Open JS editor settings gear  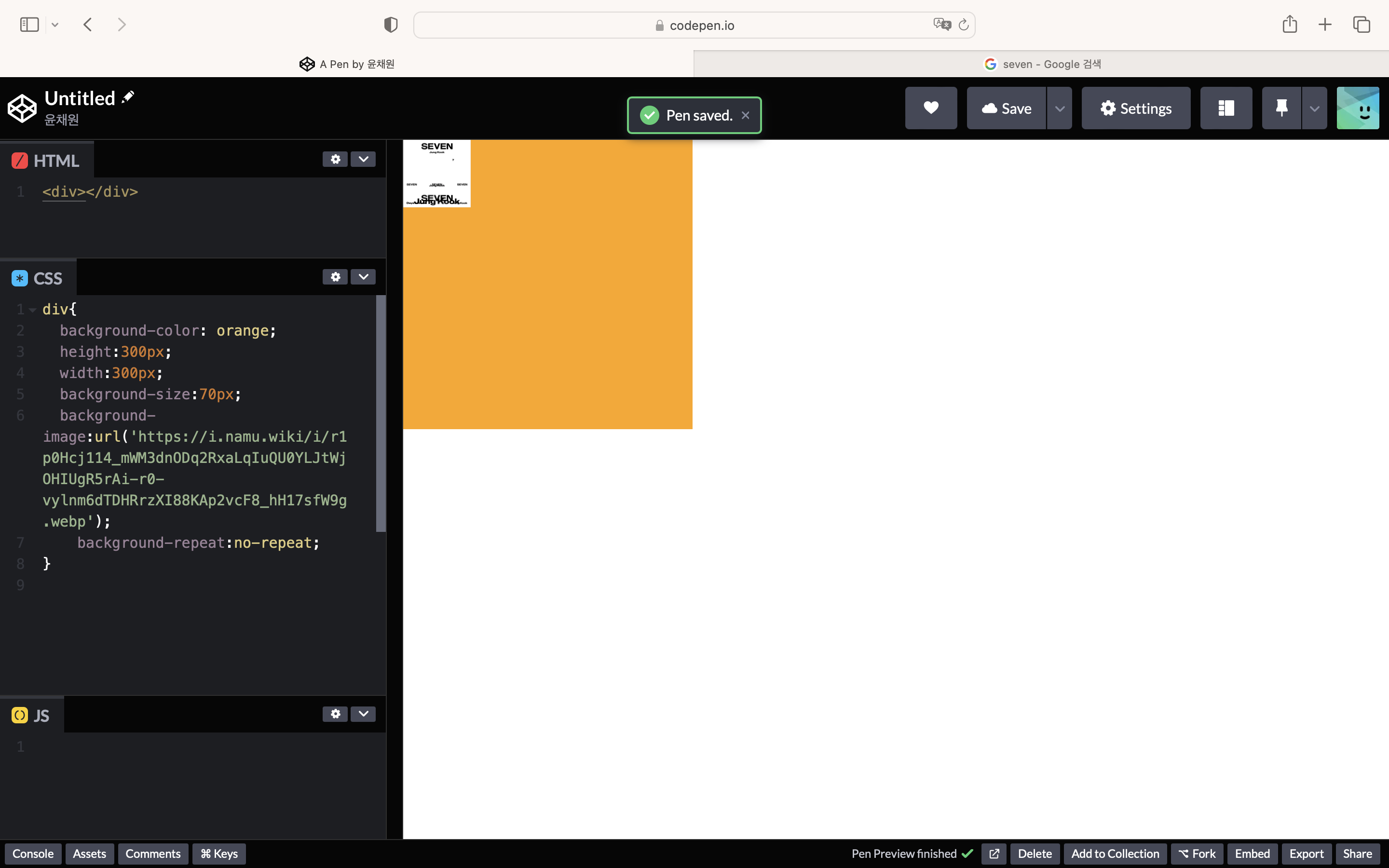[x=335, y=714]
